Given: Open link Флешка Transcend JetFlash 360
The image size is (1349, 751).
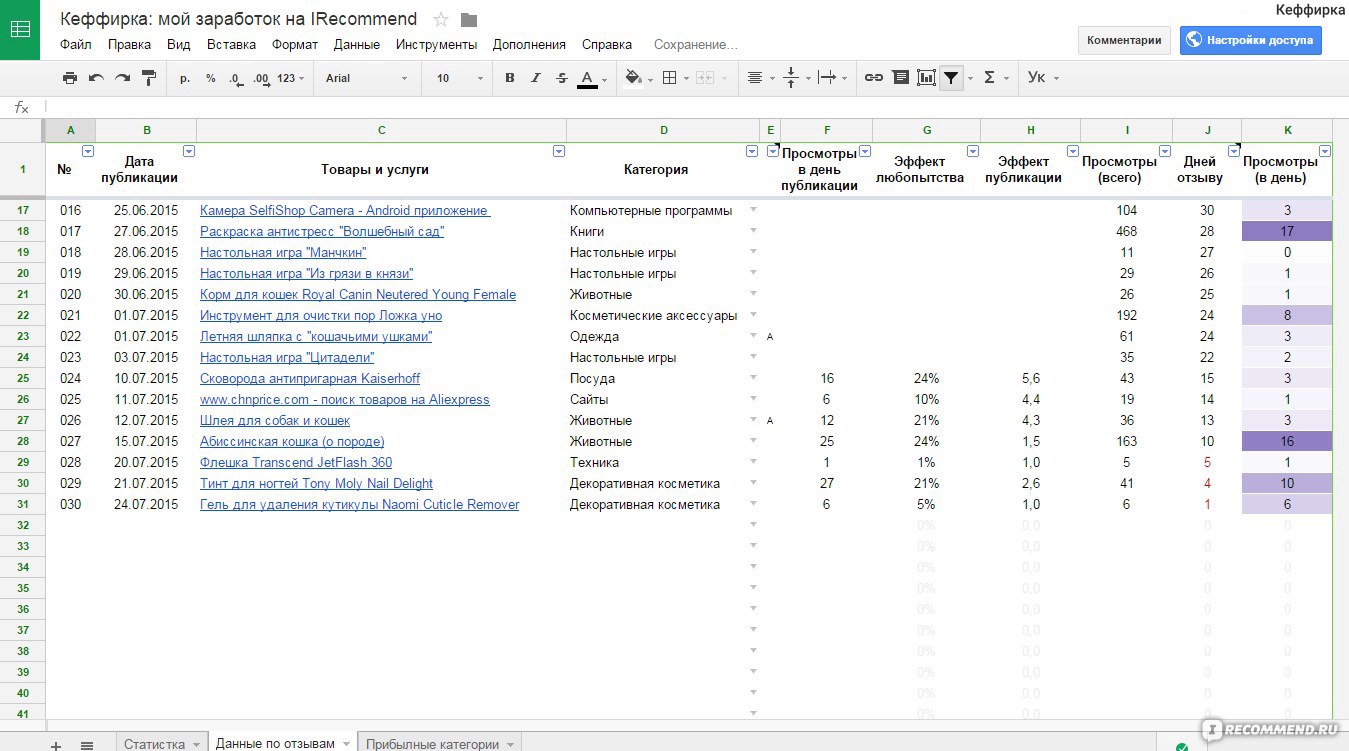Looking at the screenshot, I should point(296,462).
